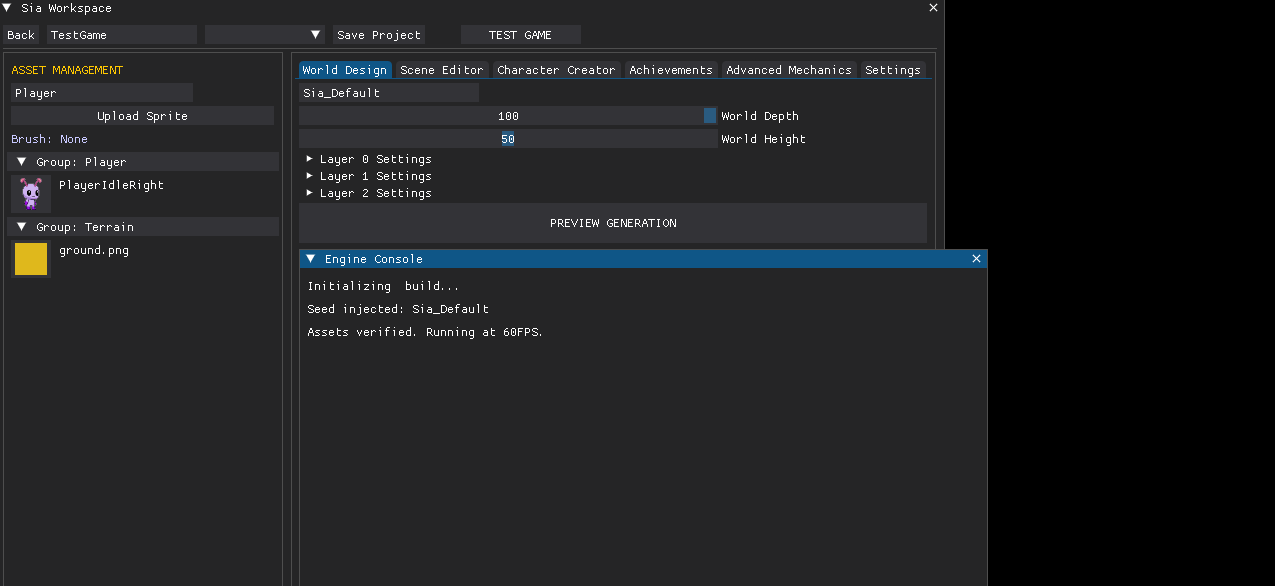Image resolution: width=1275 pixels, height=586 pixels.
Task: Switch to the Scene Editor tab
Action: pos(441,70)
